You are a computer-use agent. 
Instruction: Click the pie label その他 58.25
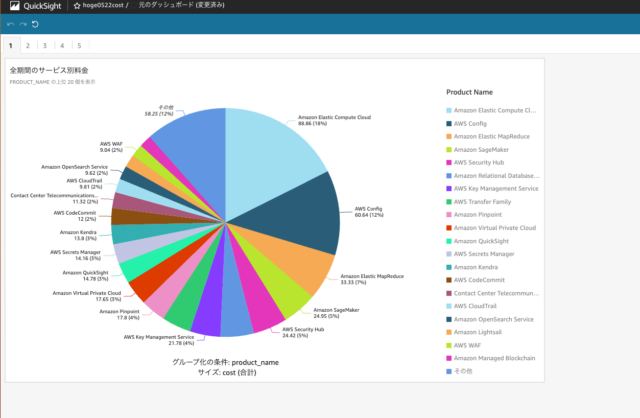[x=159, y=110]
